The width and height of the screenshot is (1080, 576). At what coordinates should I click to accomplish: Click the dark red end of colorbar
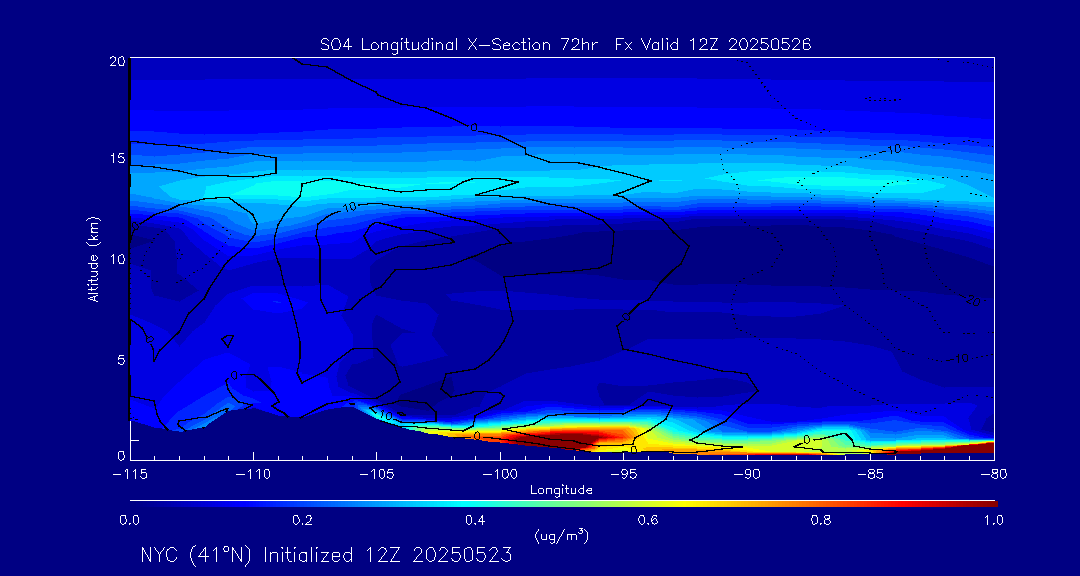point(988,504)
